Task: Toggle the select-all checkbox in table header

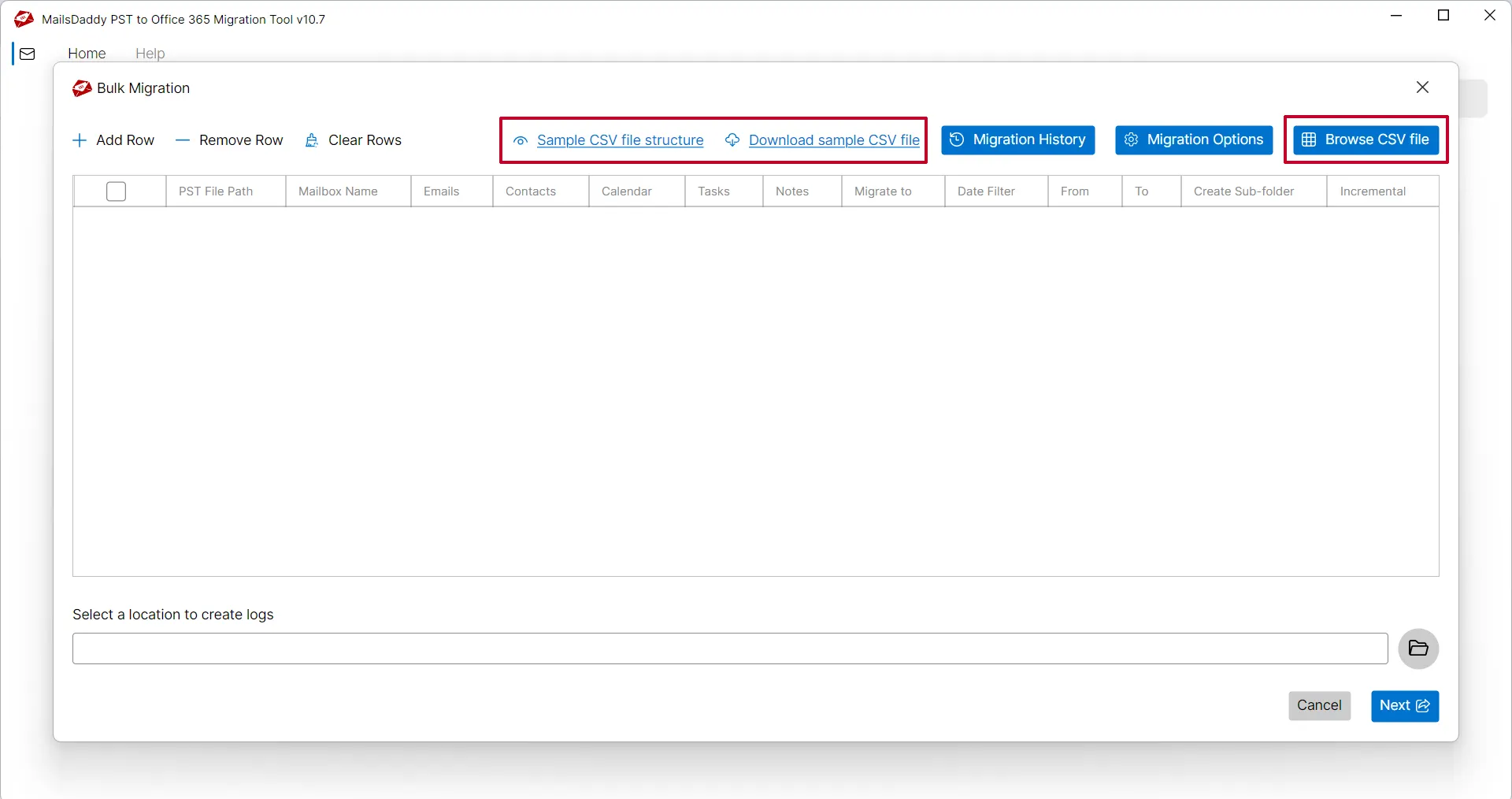Action: coord(116,191)
